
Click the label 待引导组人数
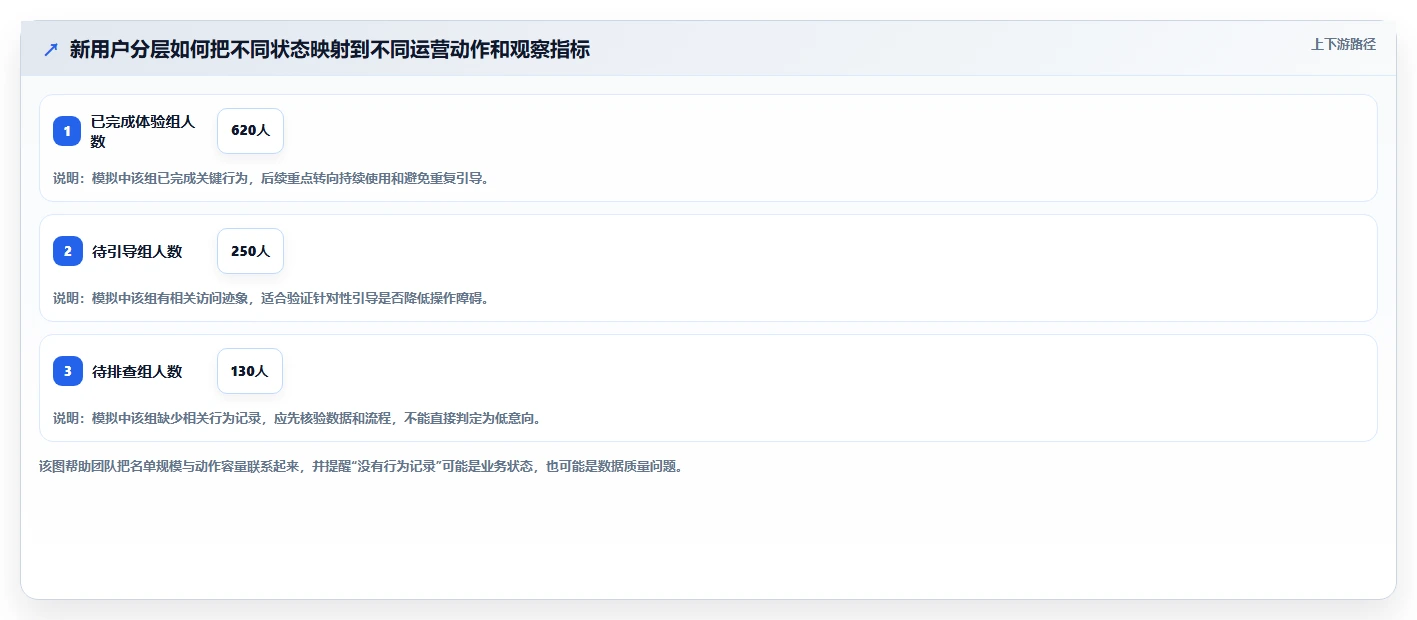tap(137, 252)
